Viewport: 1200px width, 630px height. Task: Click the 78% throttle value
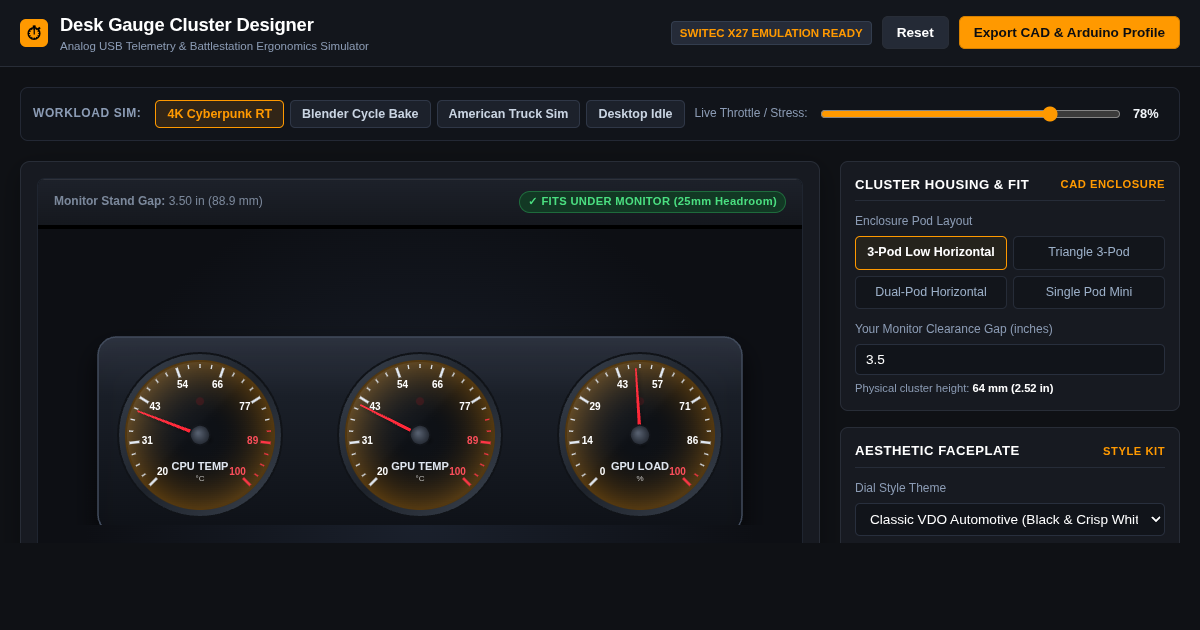(1145, 114)
